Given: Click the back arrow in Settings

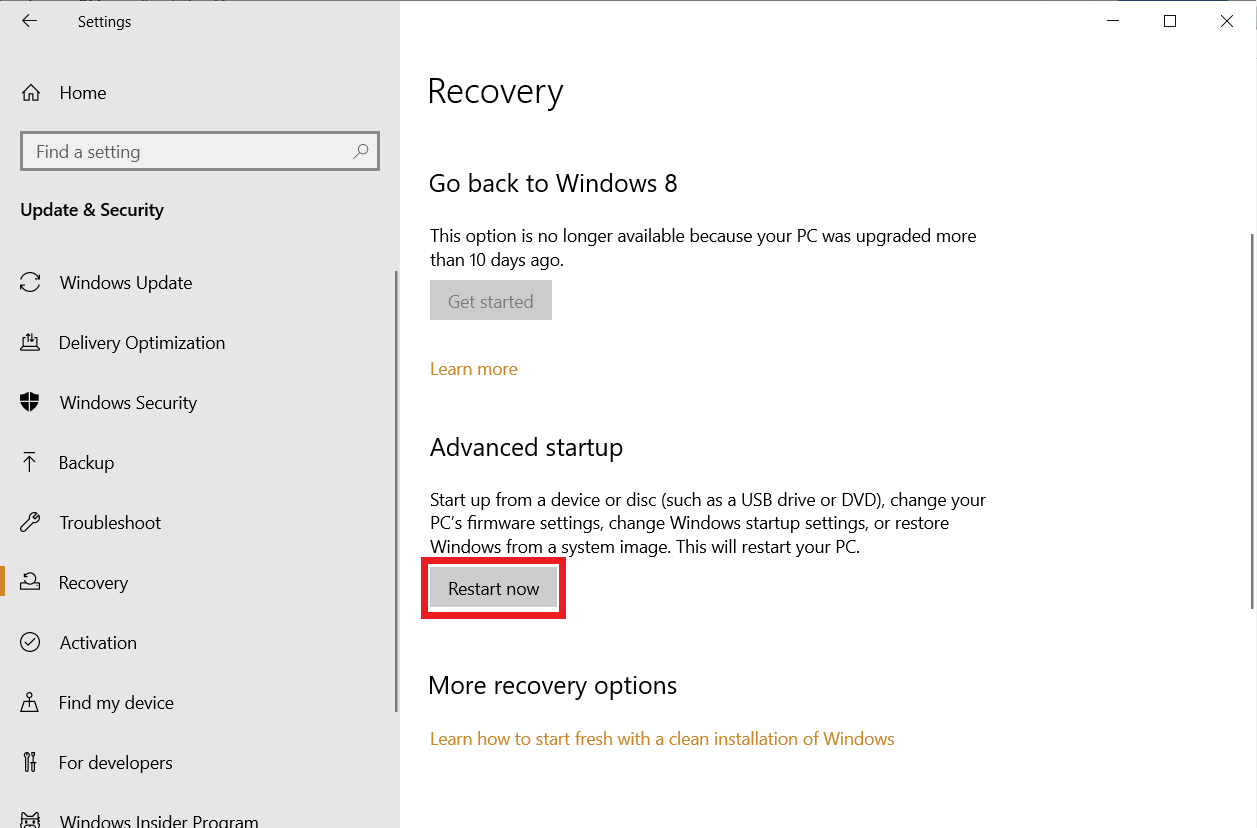Looking at the screenshot, I should [29, 20].
